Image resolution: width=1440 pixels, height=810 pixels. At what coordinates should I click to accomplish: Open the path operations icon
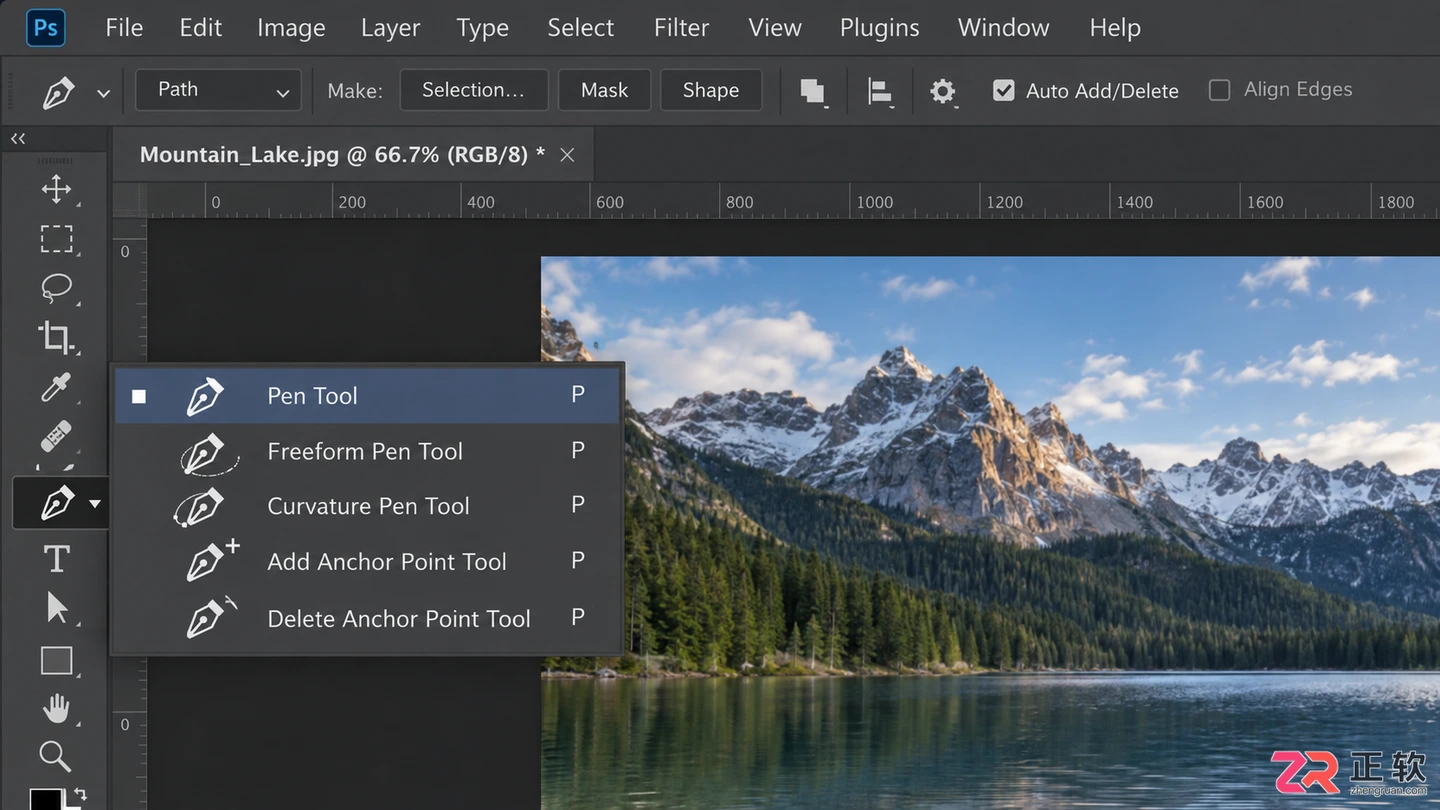pos(813,91)
